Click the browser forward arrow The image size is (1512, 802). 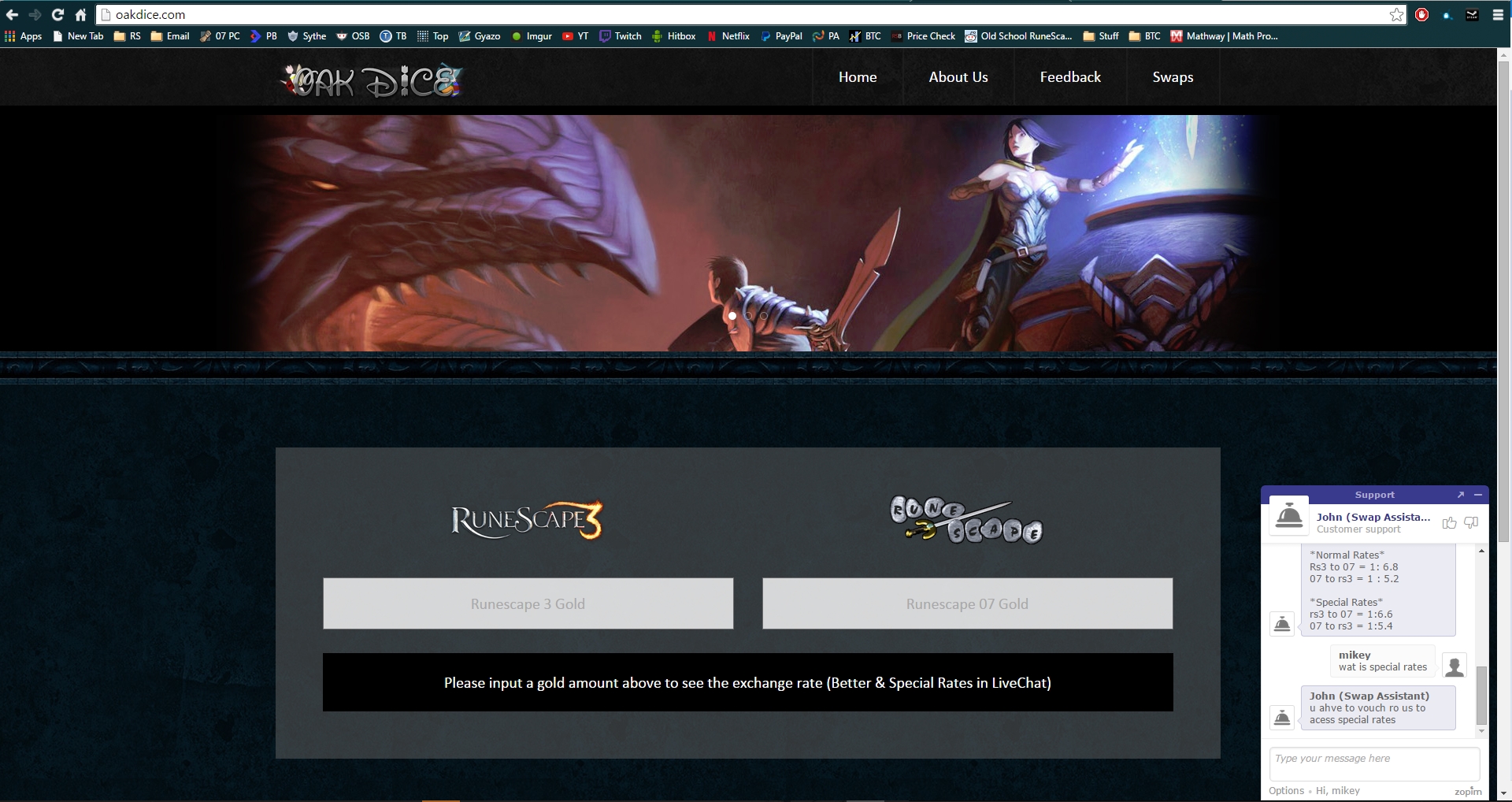(35, 15)
